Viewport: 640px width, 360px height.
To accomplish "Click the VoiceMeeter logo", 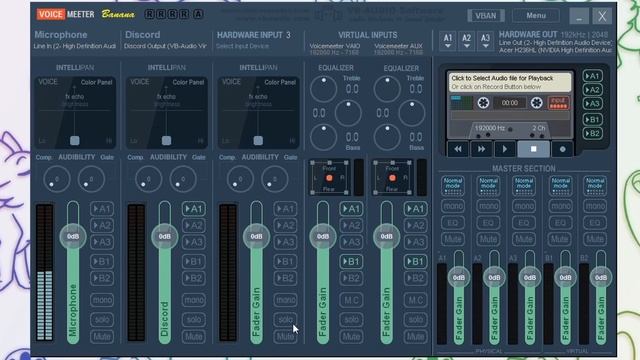I will 65,14.
